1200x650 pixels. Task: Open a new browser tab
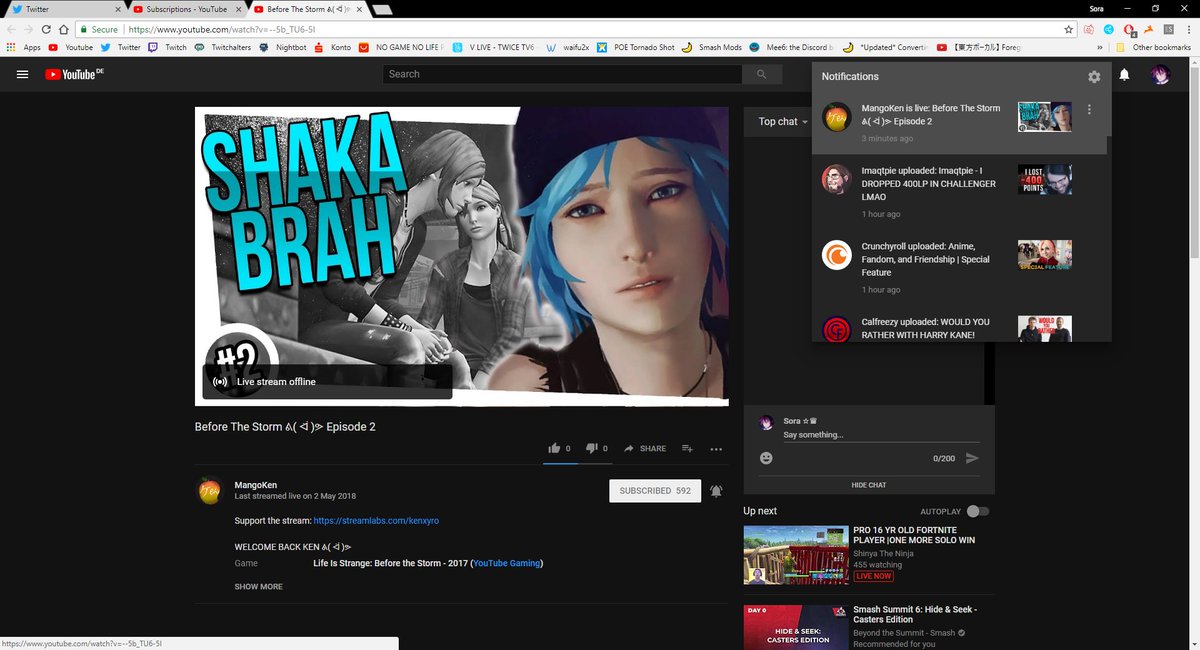[383, 9]
